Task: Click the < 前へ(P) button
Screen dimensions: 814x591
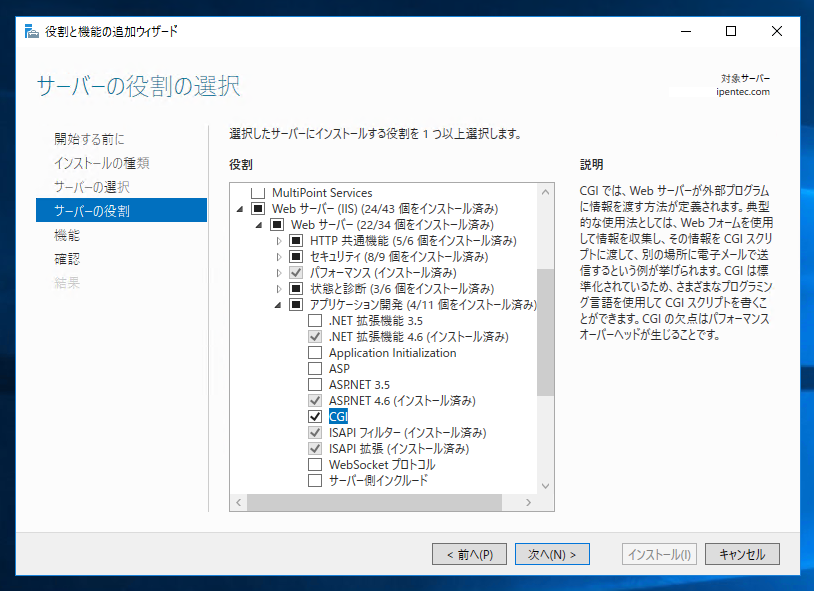Action: pyautogui.click(x=469, y=554)
